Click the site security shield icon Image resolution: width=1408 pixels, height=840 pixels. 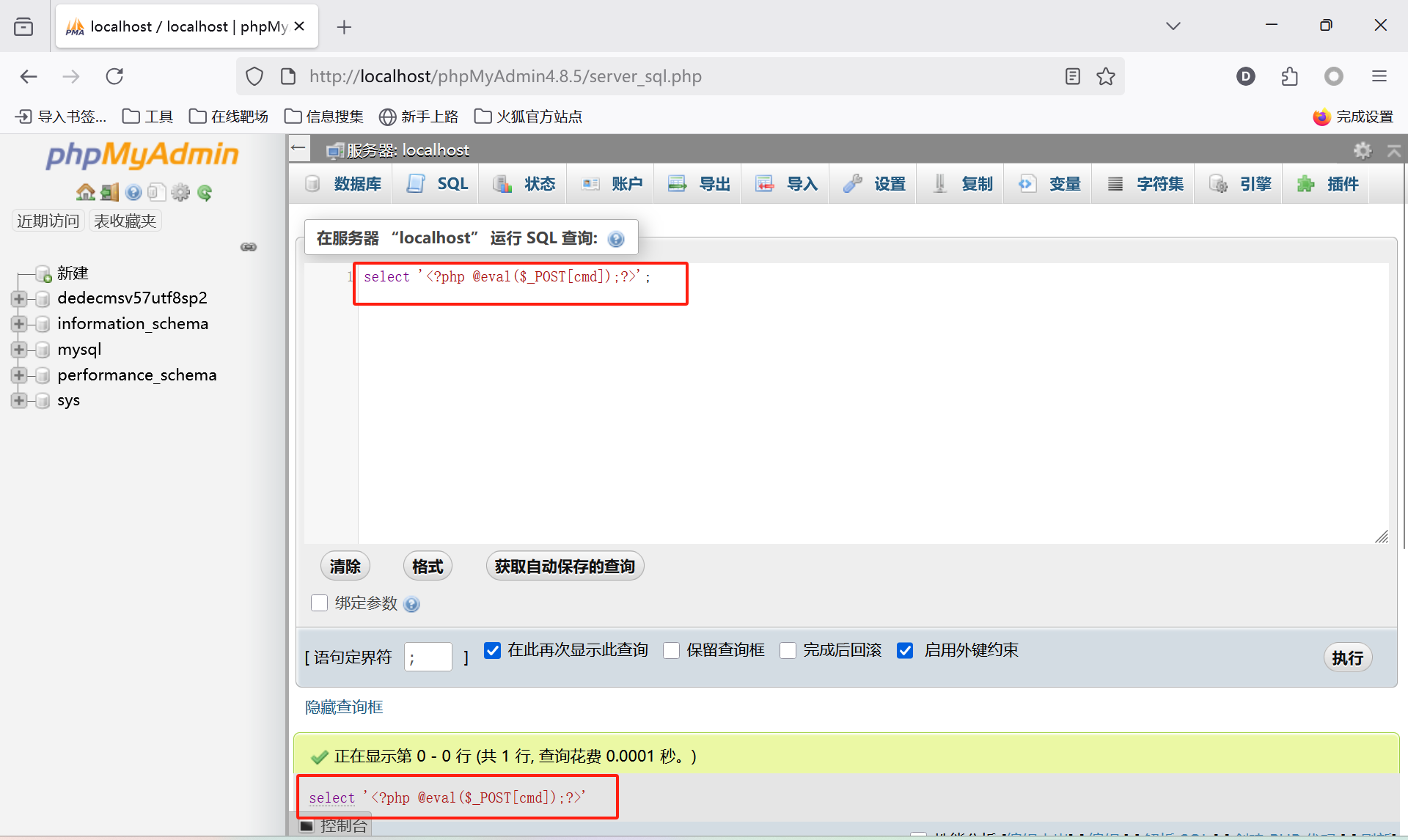(x=254, y=76)
